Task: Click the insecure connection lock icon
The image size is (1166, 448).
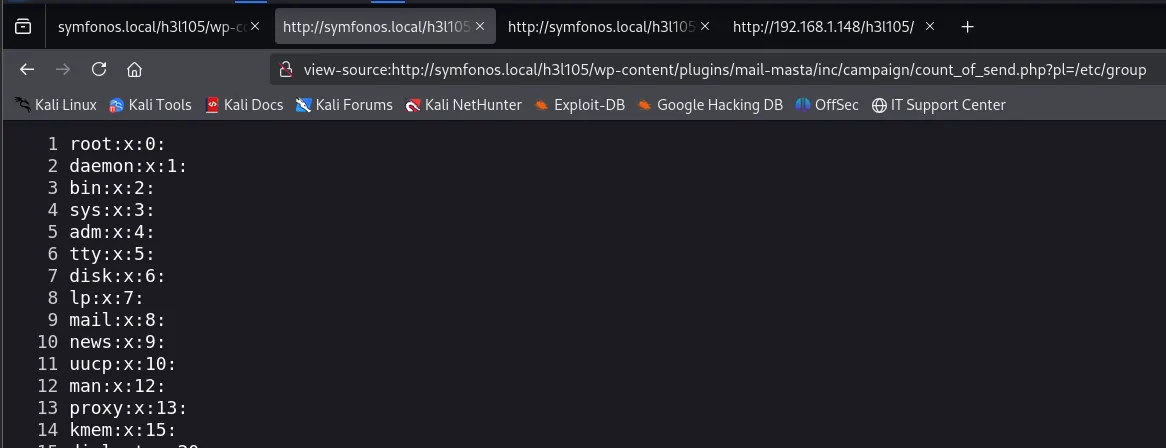Action: (284, 70)
